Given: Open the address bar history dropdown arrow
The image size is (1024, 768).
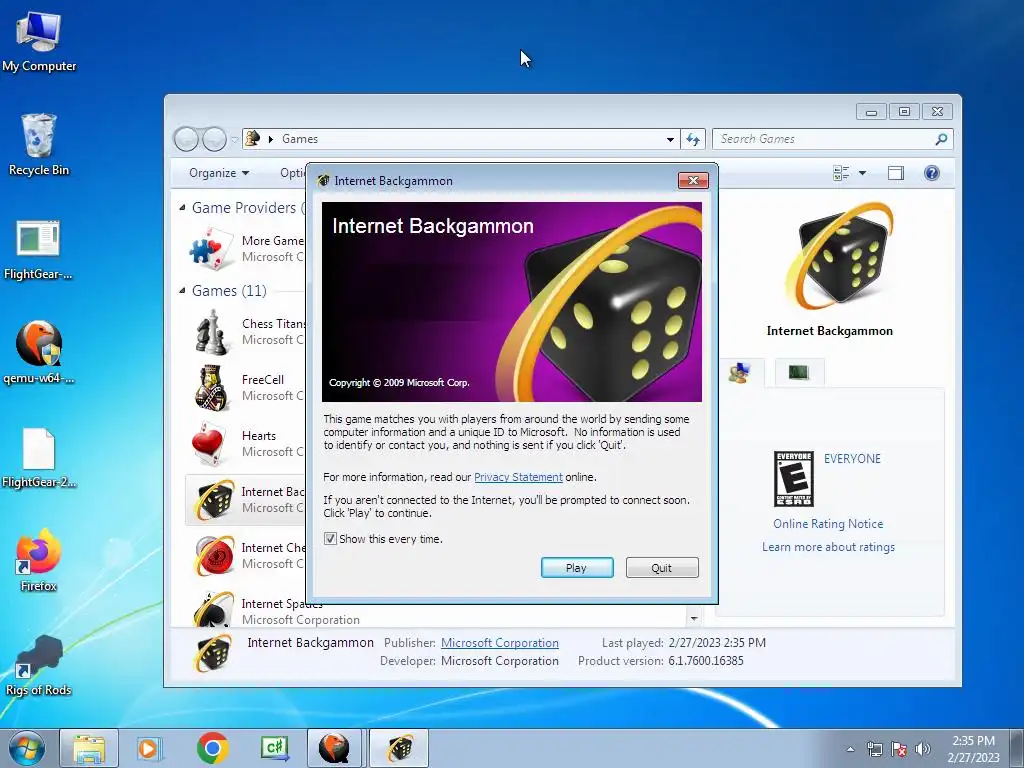Looking at the screenshot, I should coord(670,139).
